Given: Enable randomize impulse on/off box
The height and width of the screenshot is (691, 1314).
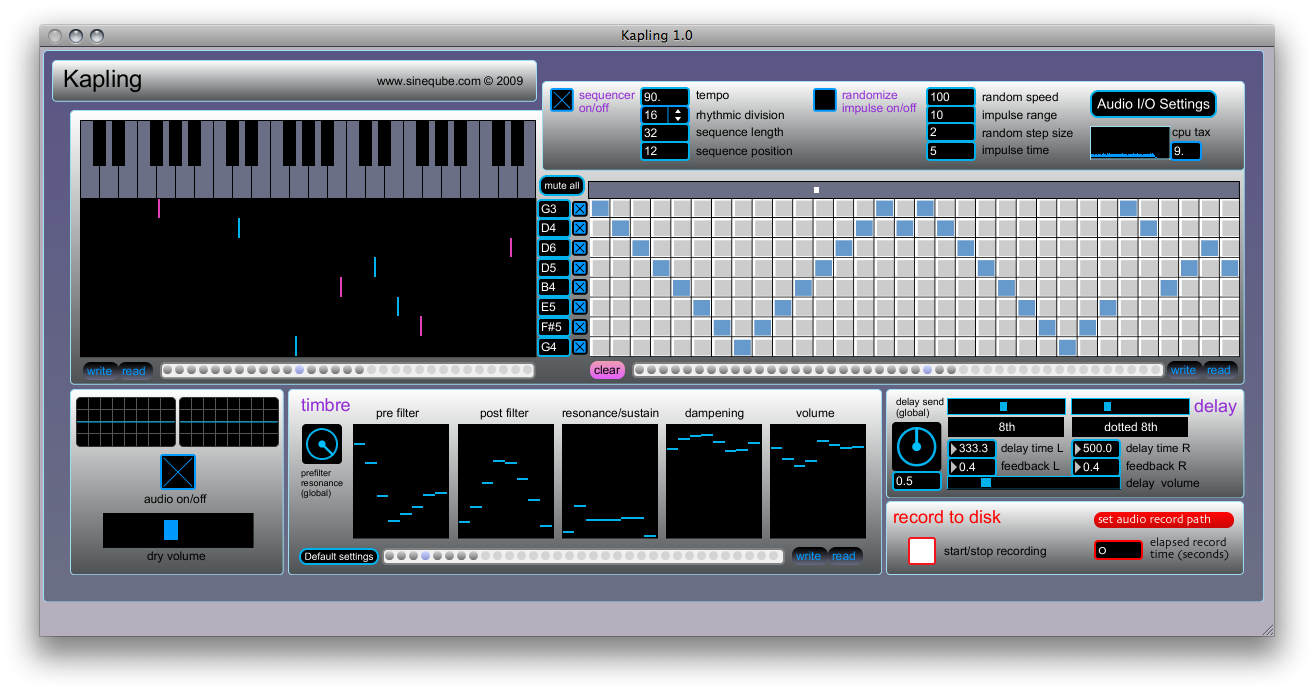Looking at the screenshot, I should coord(825,100).
